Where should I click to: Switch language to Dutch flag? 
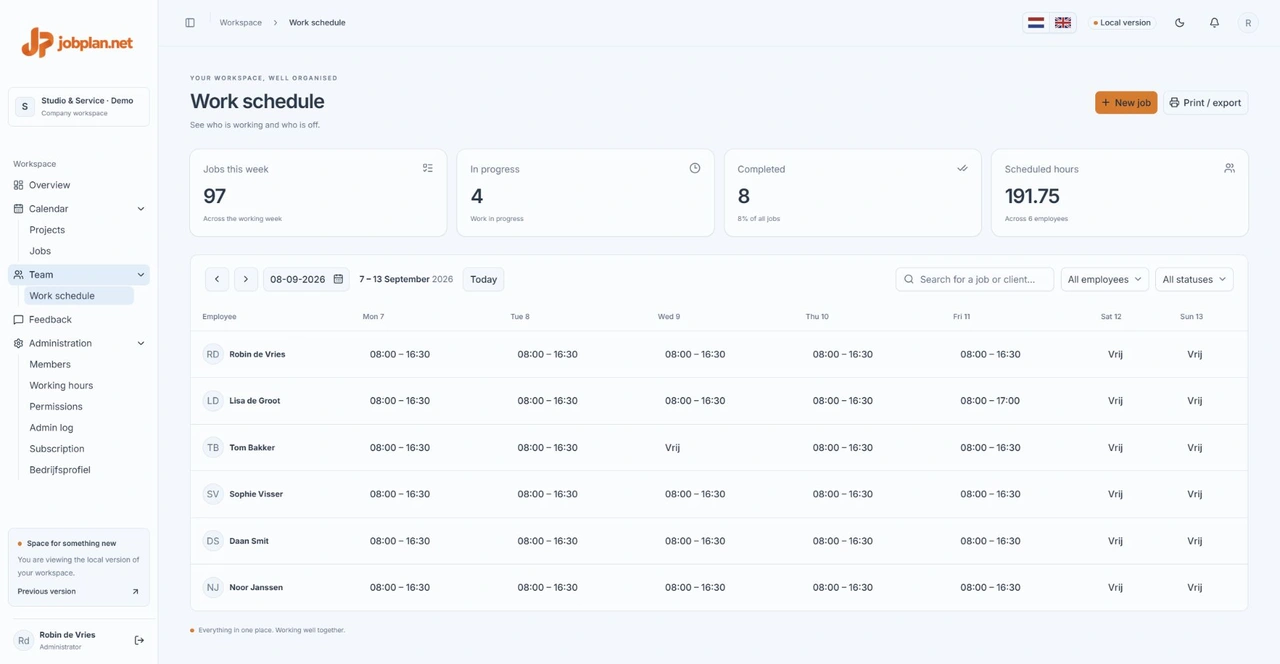pos(1036,22)
